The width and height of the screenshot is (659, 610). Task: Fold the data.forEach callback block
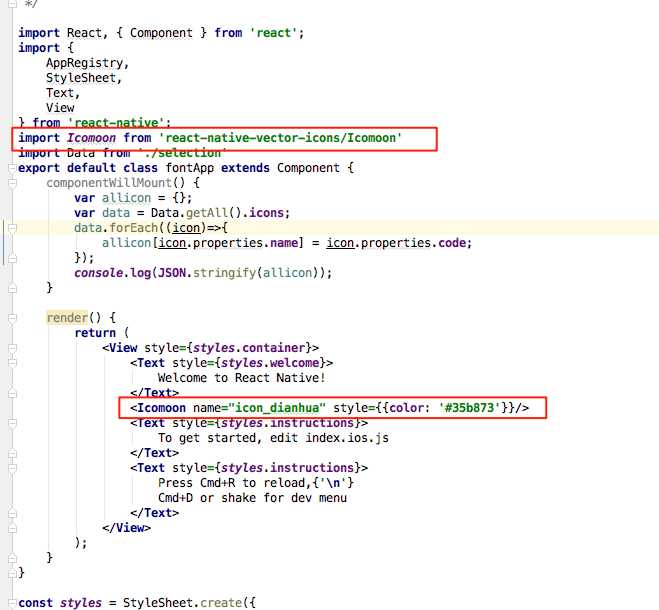(12, 228)
